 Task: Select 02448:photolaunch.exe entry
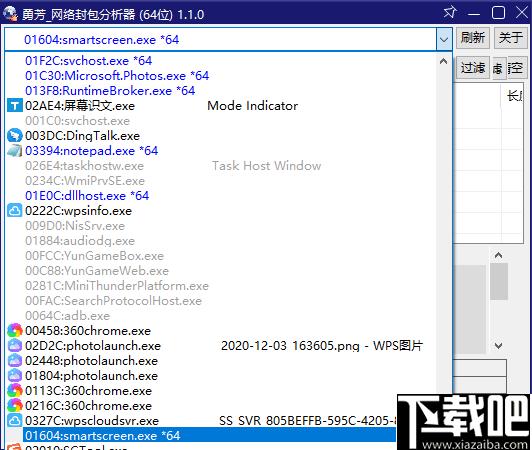coord(221,360)
